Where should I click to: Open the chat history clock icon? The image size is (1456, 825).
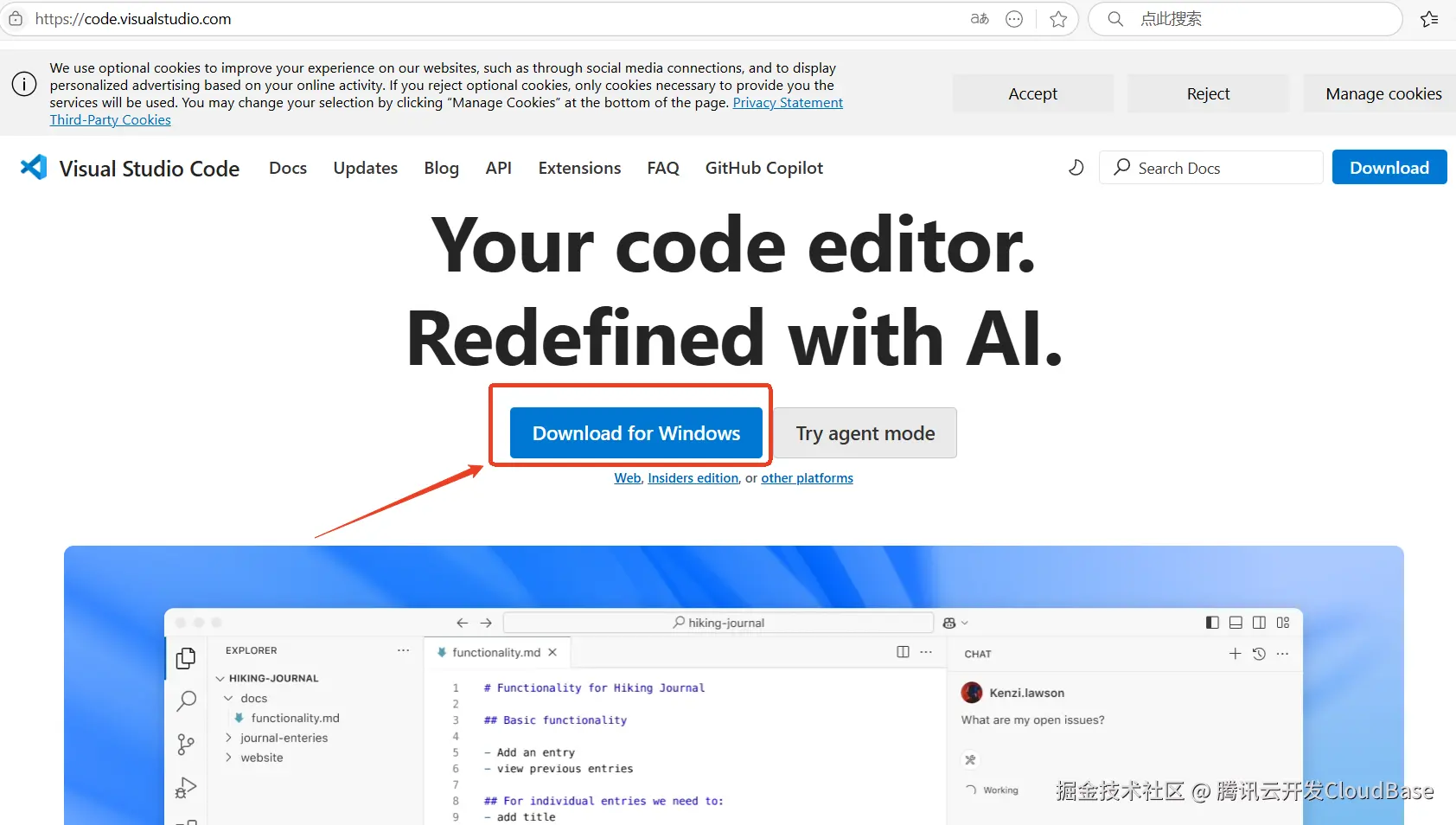1259,654
